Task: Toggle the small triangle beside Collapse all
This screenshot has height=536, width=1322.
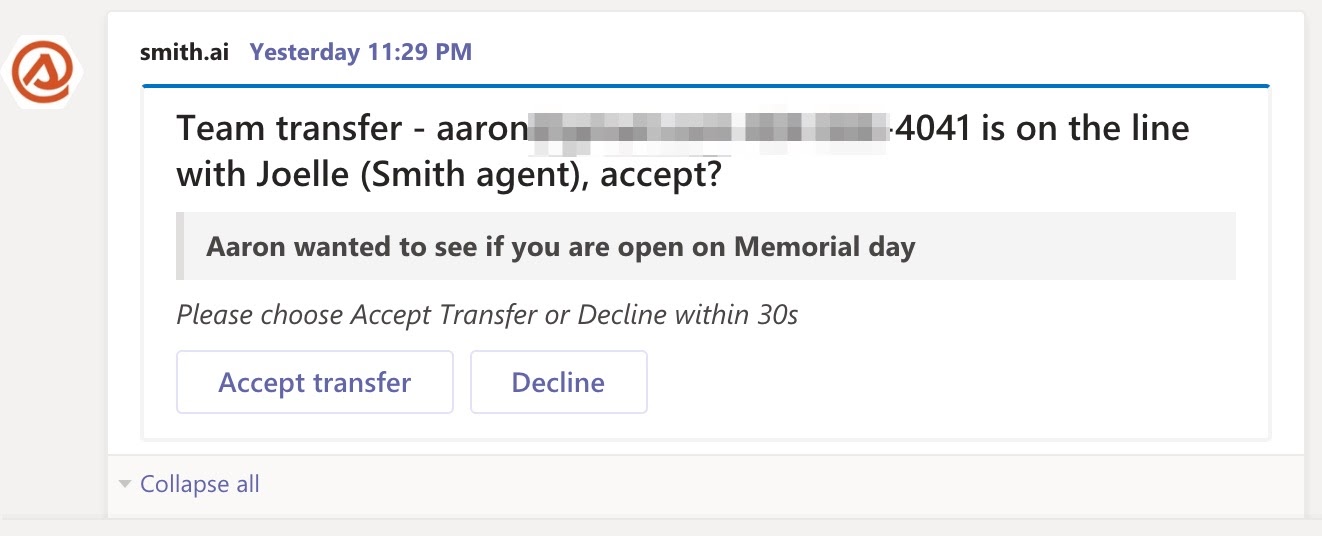Action: 125,484
